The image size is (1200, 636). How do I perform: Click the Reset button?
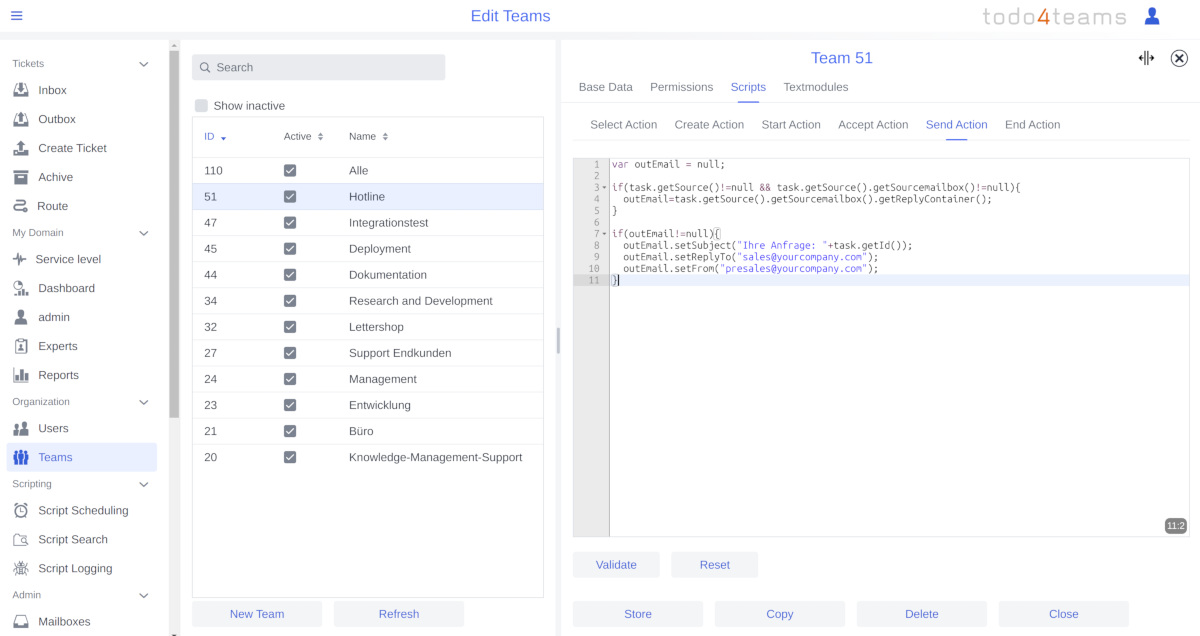pyautogui.click(x=715, y=565)
